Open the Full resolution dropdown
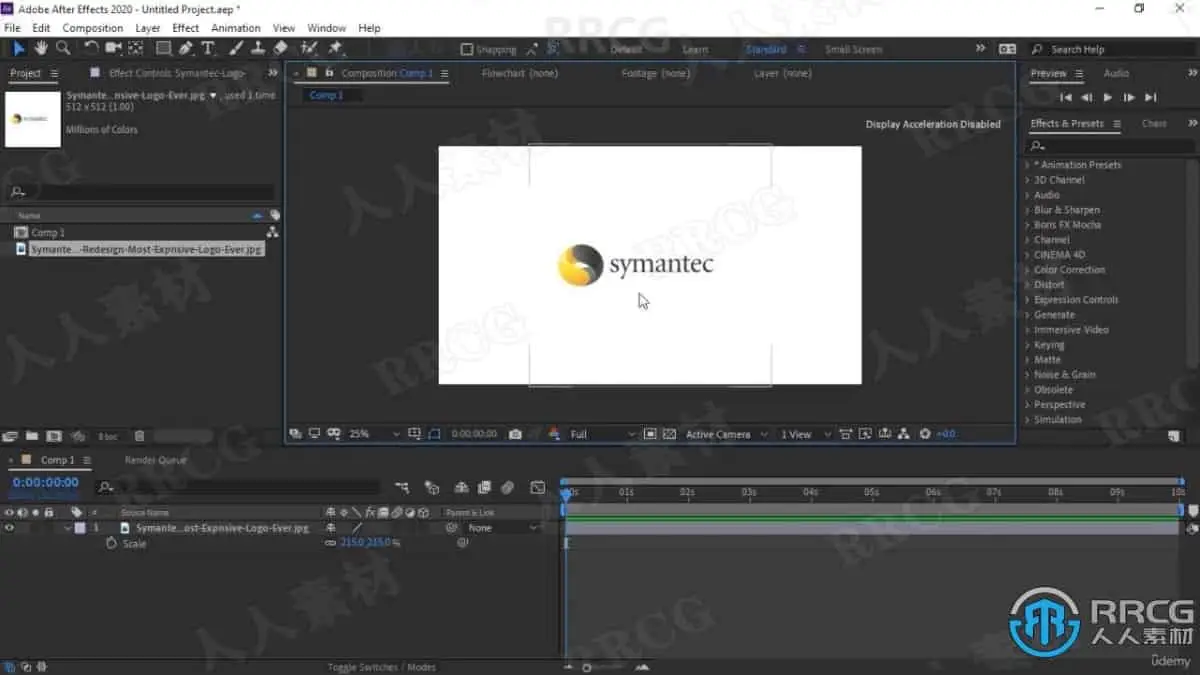 (x=602, y=434)
